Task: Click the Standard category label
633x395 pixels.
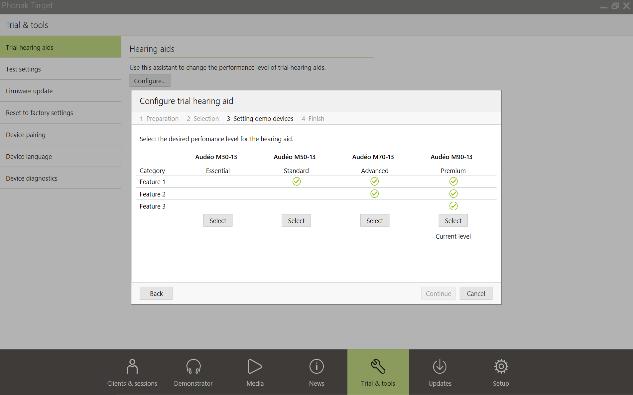Action: click(x=296, y=170)
